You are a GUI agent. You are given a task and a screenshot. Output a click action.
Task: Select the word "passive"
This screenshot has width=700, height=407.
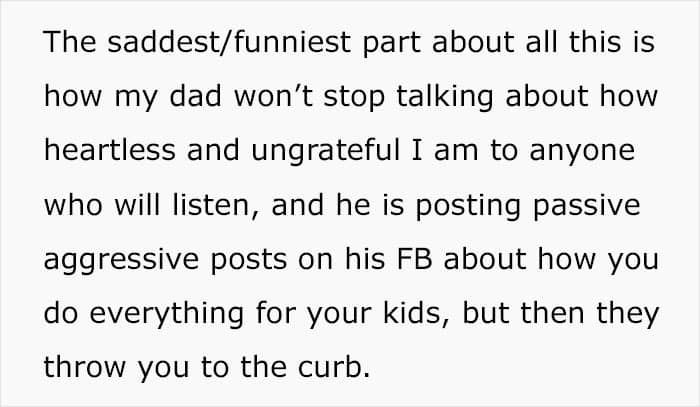587,206
